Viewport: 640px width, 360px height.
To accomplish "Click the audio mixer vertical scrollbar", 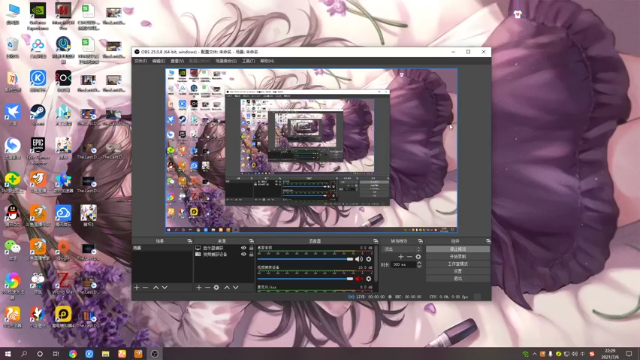I will 376,264.
